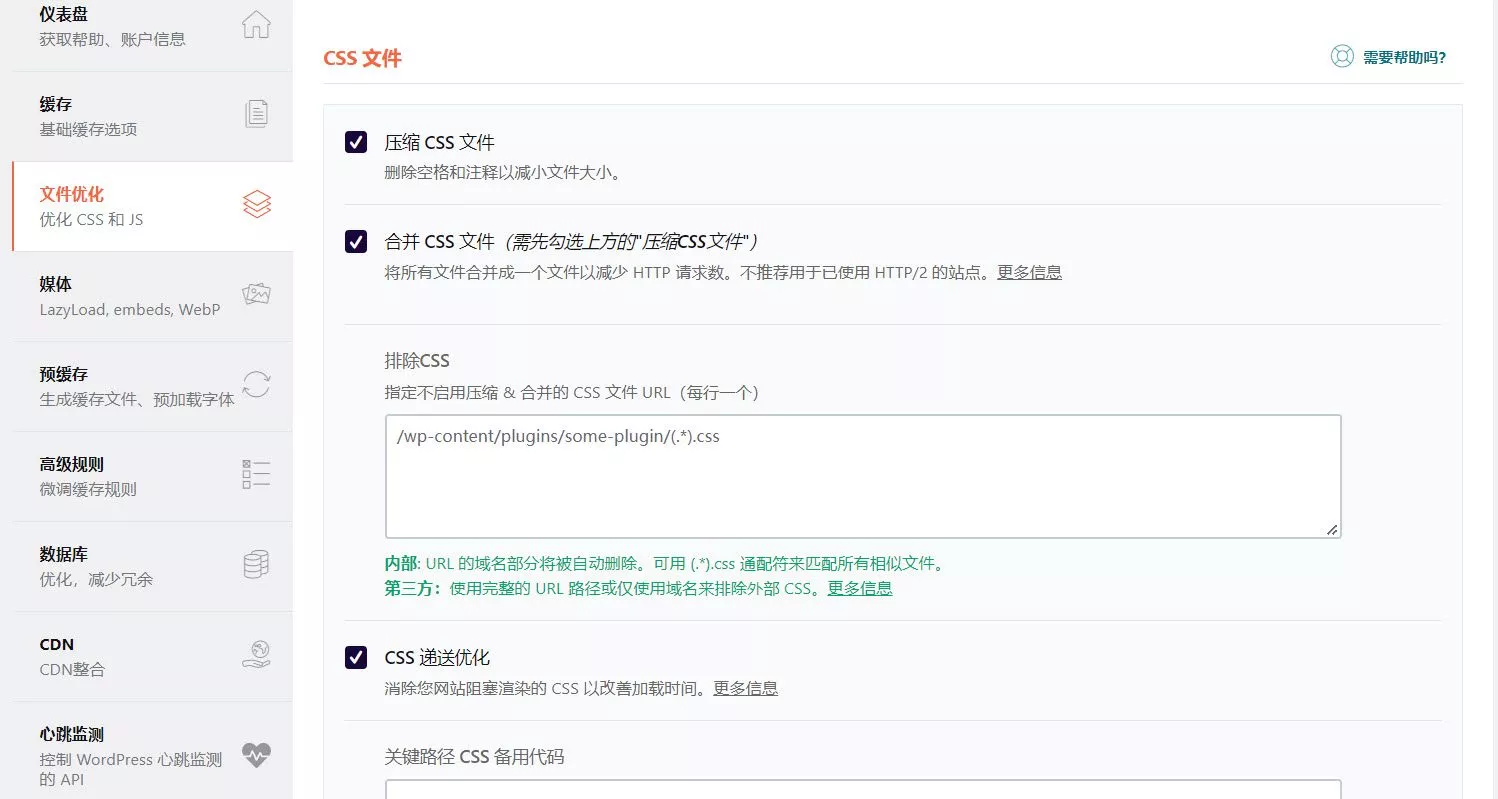Click the CSS 文件 section heading
The height and width of the screenshot is (799, 1498).
pos(362,58)
